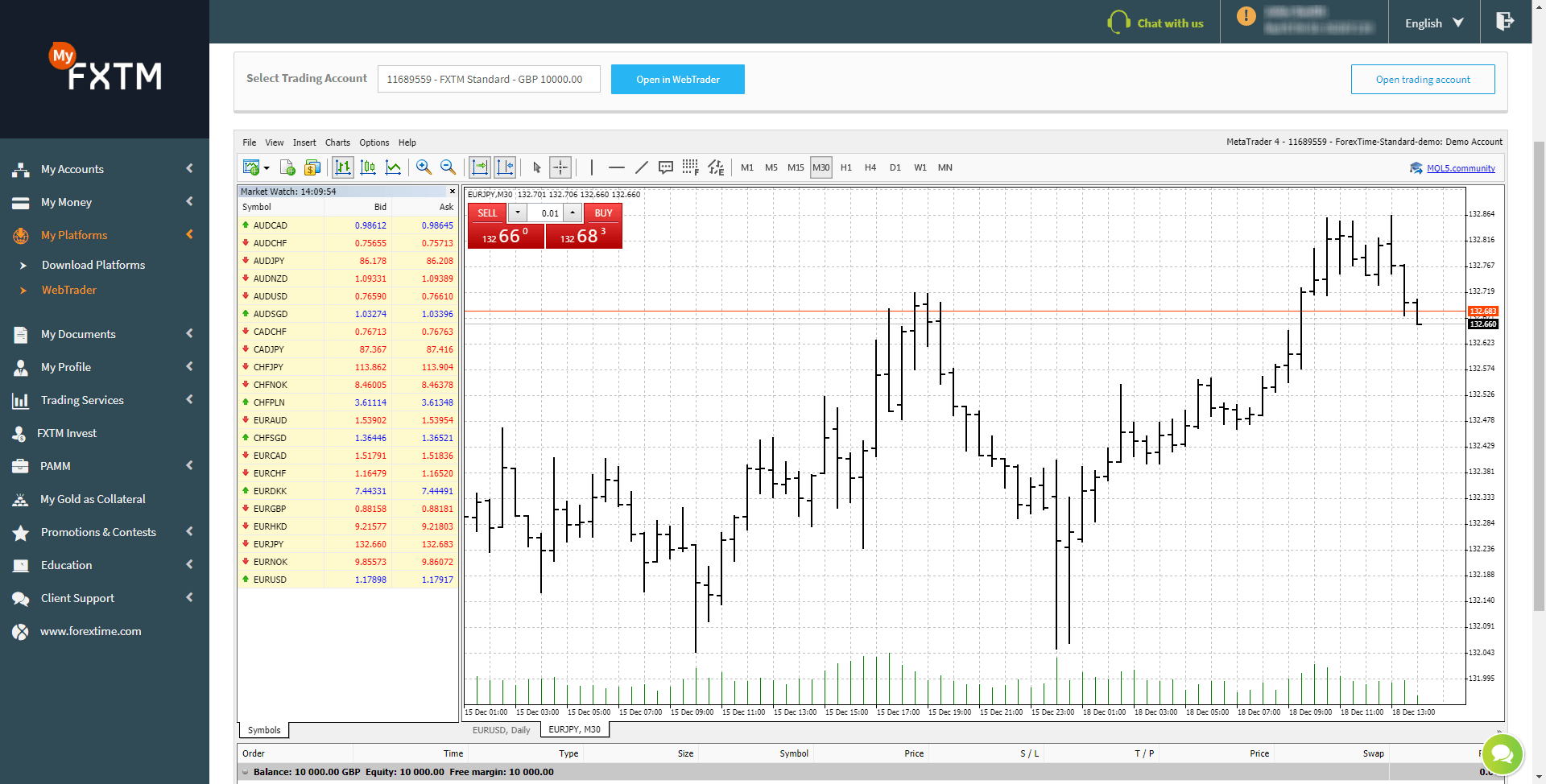Screen dimensions: 1546x784
Task: Select the horizontal line tool
Action: tap(617, 167)
